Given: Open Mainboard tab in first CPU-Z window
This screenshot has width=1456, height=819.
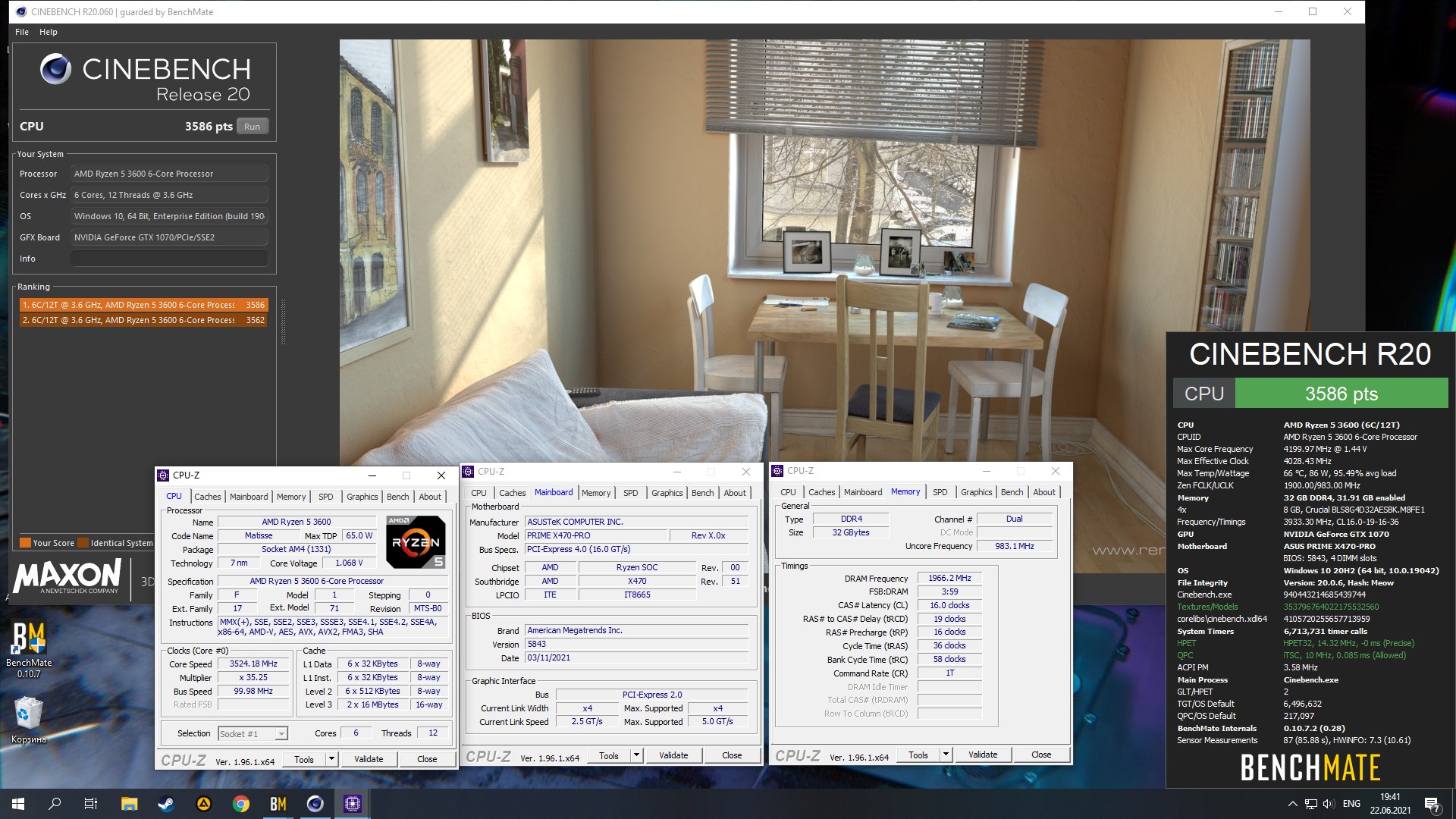Looking at the screenshot, I should (249, 497).
